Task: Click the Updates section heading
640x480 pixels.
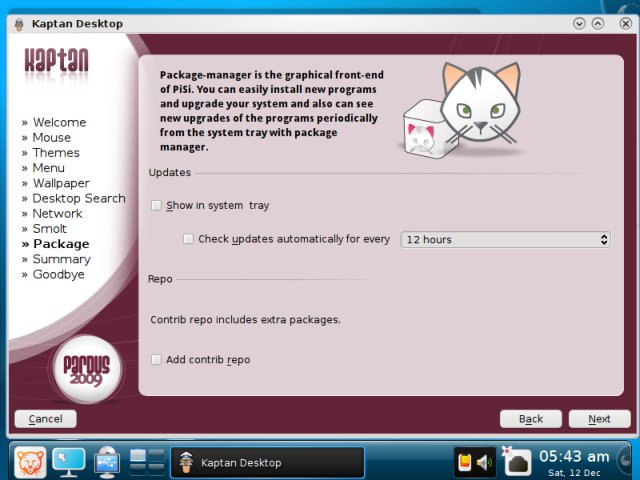Action: point(169,173)
